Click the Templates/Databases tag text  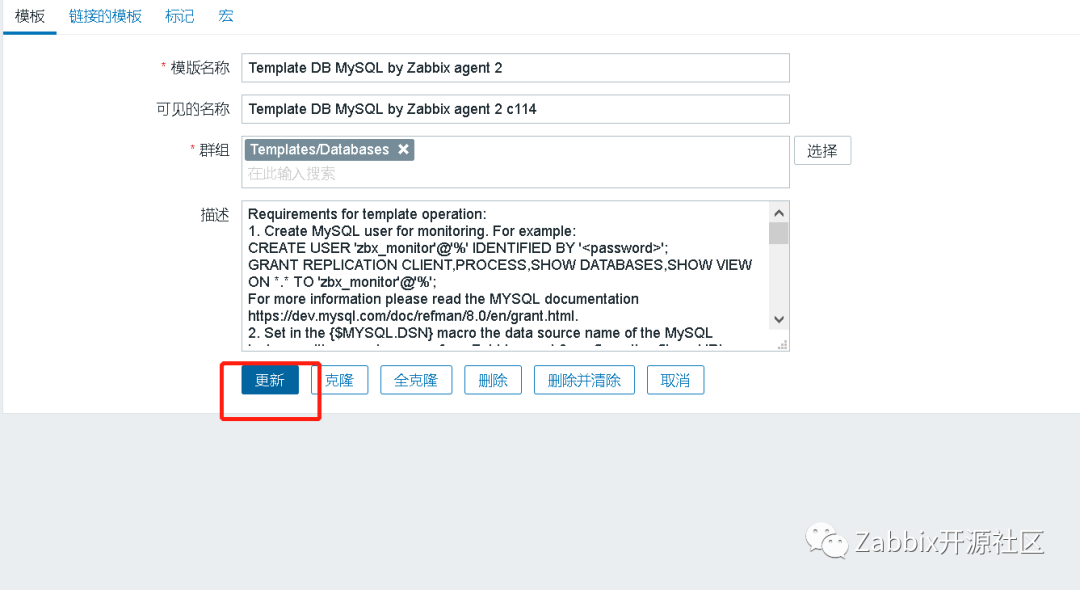click(x=320, y=149)
